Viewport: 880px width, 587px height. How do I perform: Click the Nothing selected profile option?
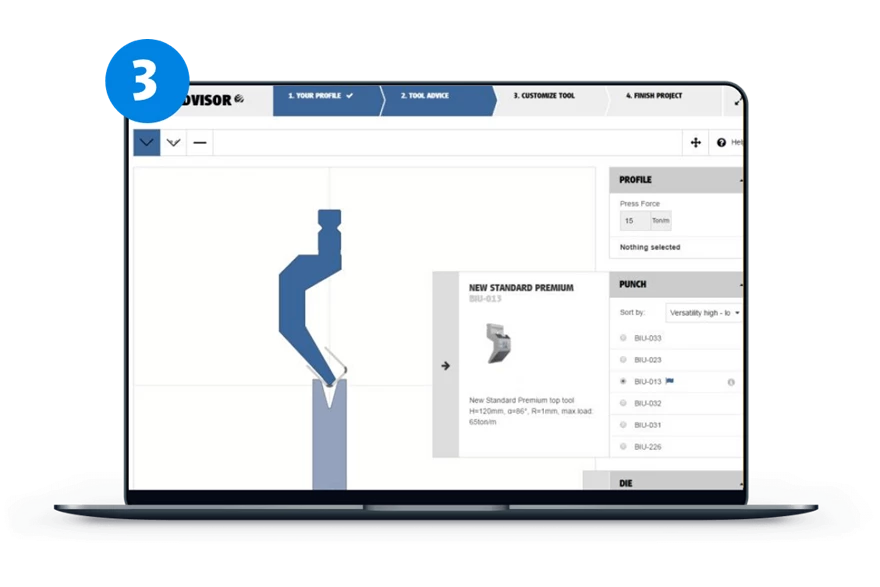[651, 246]
